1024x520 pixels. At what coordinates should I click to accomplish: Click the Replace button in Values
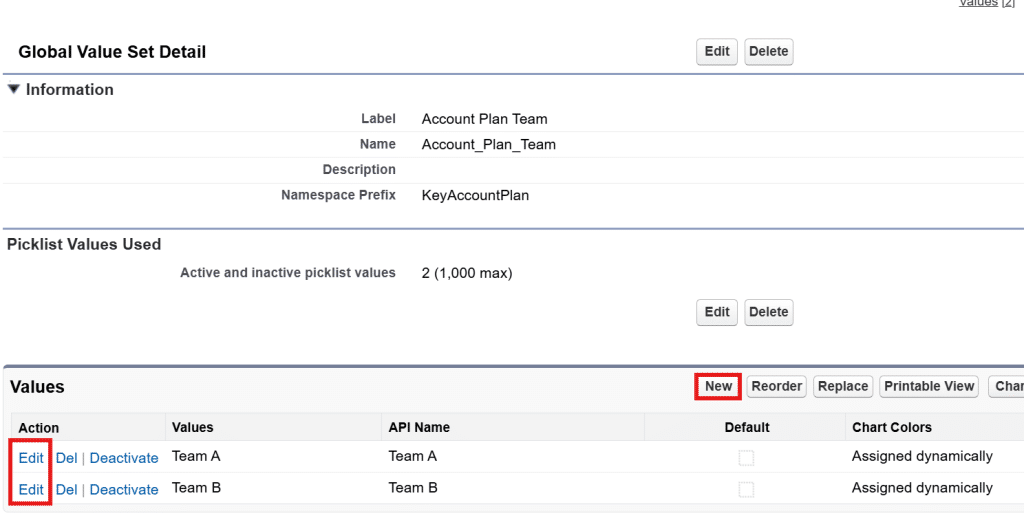[x=843, y=387]
